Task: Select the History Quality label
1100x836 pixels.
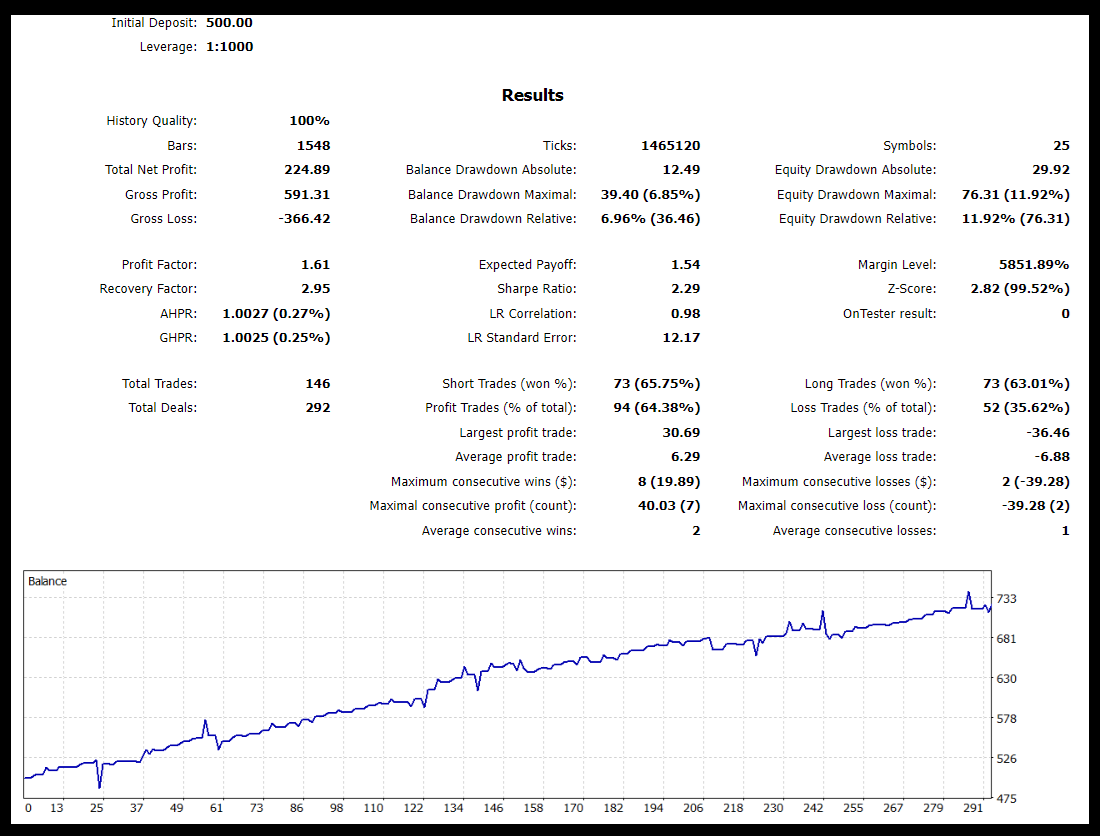Action: [152, 121]
